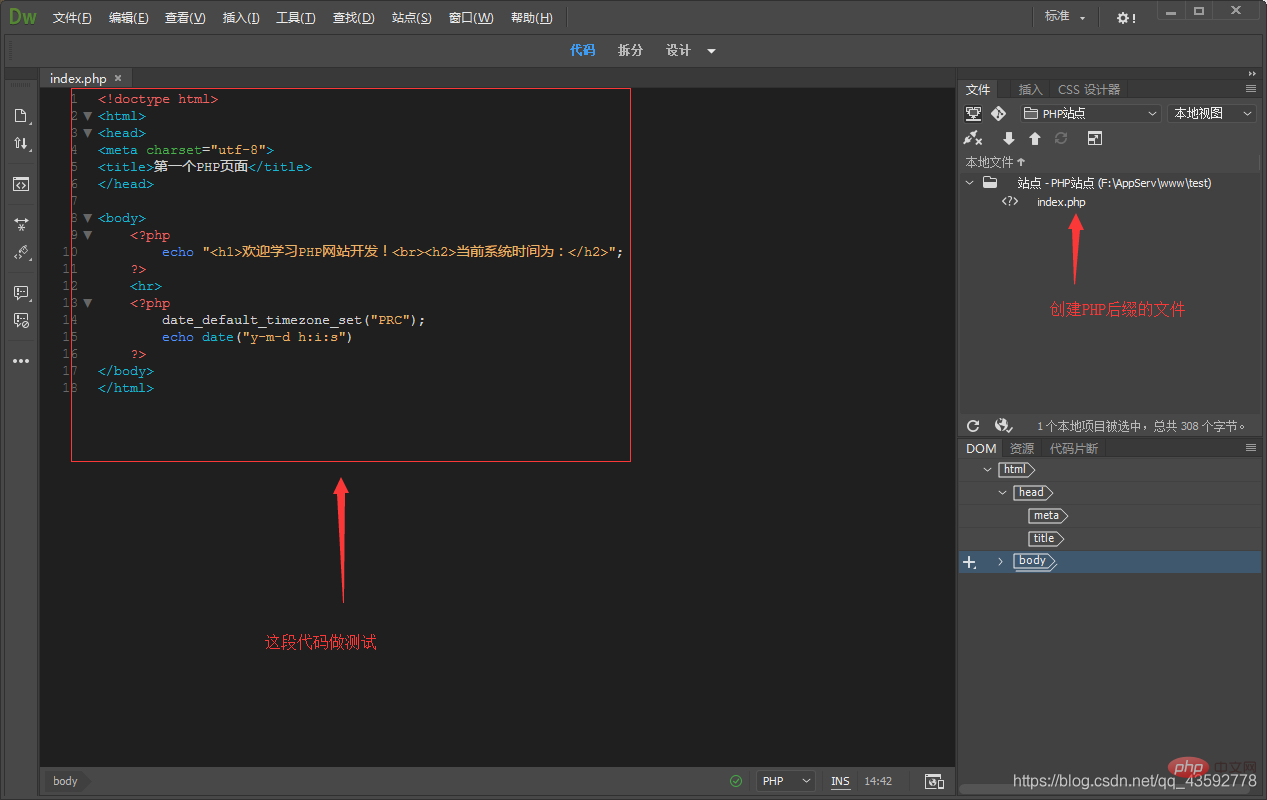The image size is (1267, 800).
Task: Open the 帮助(H) menu
Action: click(x=531, y=18)
